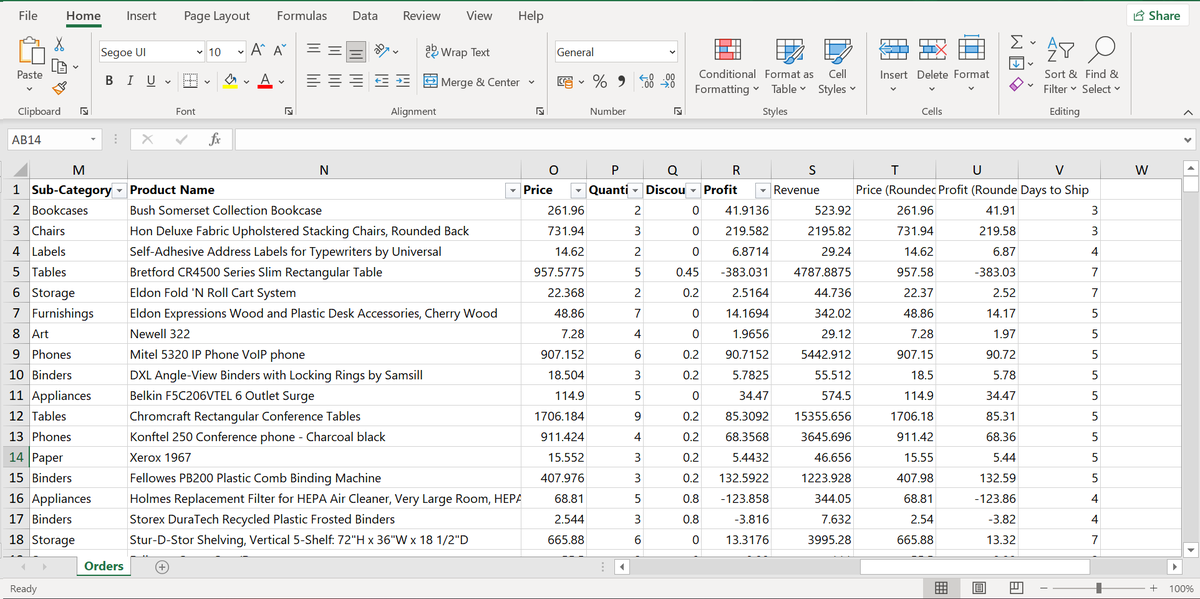Switch to the Insert tab
The width and height of the screenshot is (1200, 599).
[x=141, y=15]
